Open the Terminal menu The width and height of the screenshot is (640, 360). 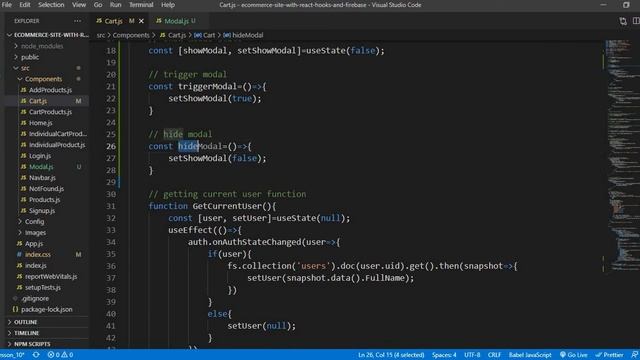tap(141, 5)
